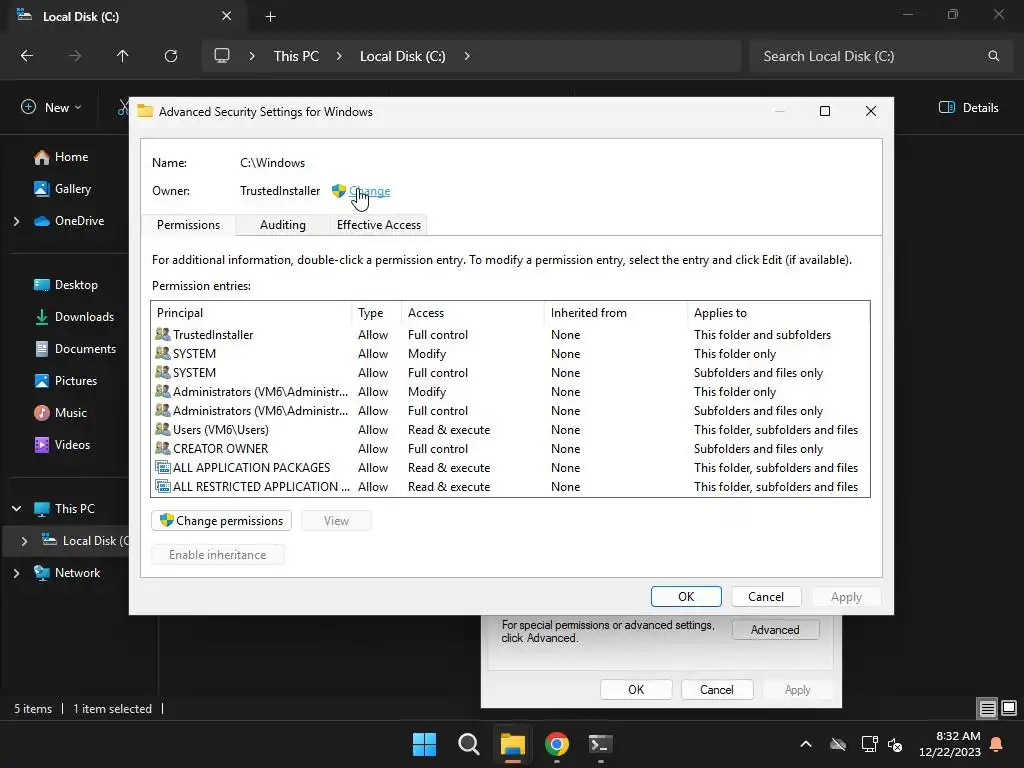Expand the Network tree node

pyautogui.click(x=16, y=573)
